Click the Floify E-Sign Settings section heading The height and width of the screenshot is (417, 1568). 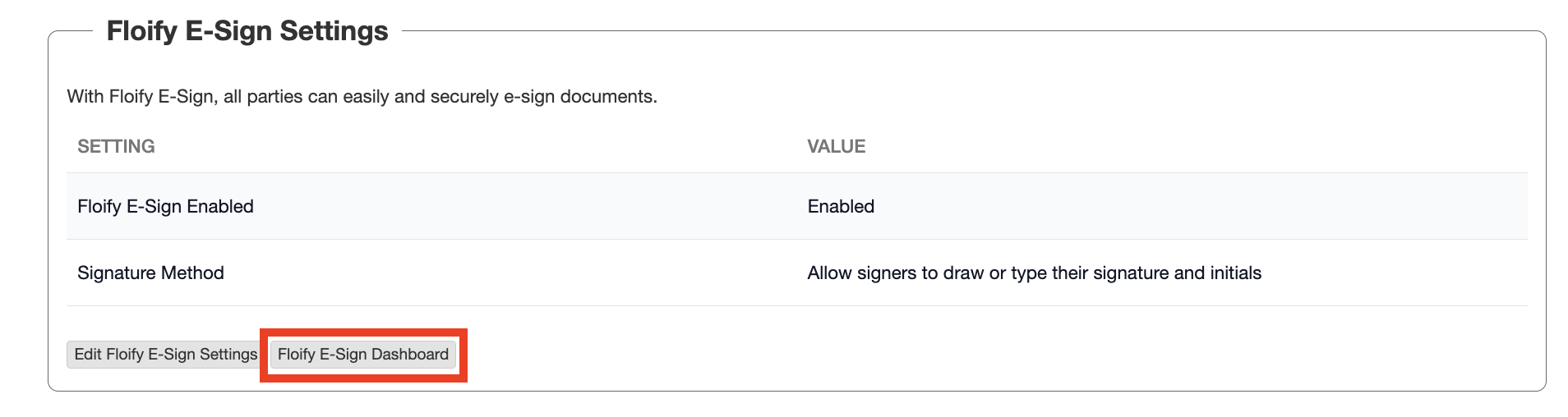point(247,31)
